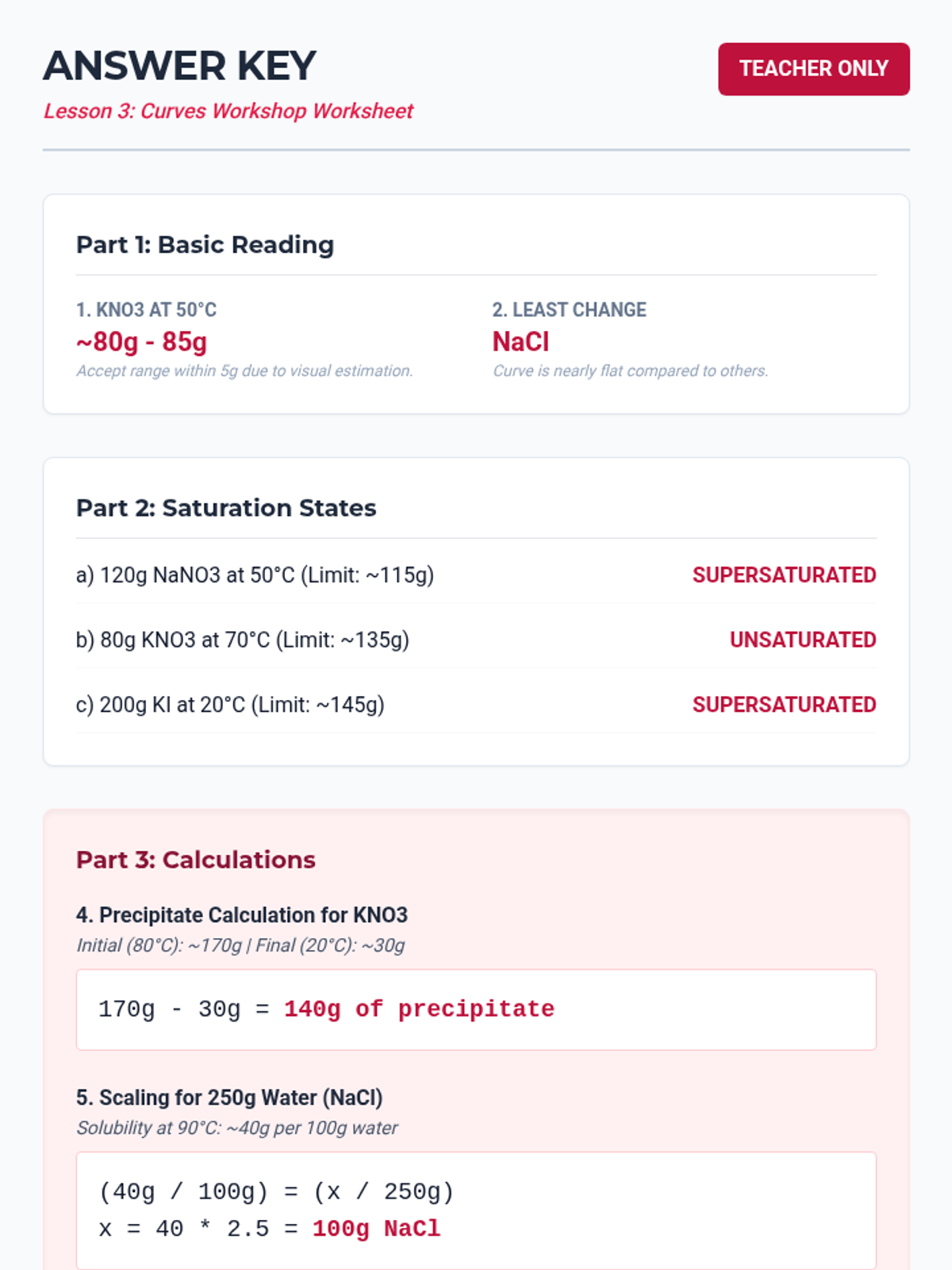Click the 80g KNO3 at 70°C row

pyautogui.click(x=476, y=640)
